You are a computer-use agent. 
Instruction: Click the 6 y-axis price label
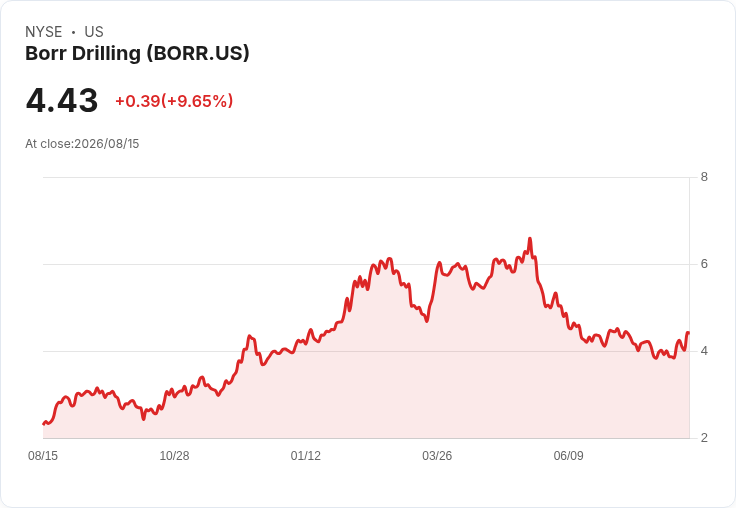pyautogui.click(x=704, y=264)
